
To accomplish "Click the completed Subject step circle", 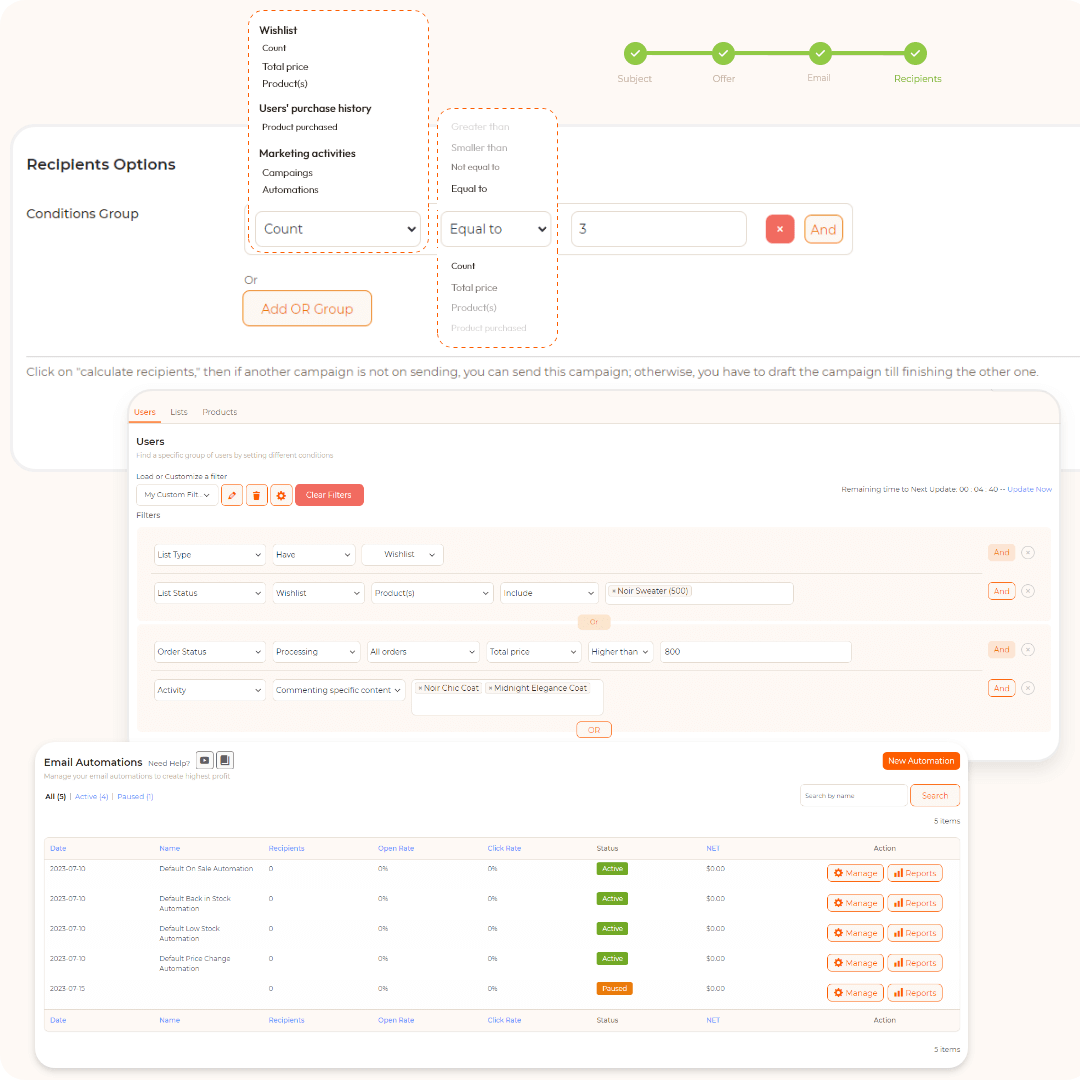I will (635, 53).
